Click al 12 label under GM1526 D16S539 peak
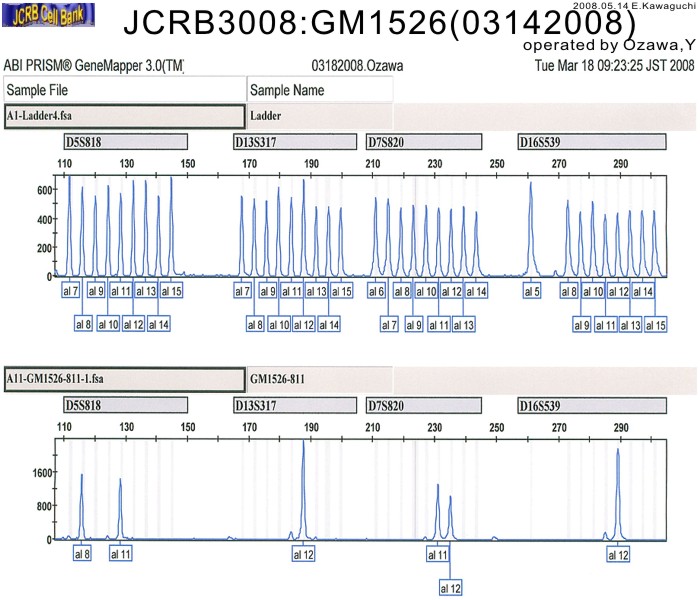Viewport: 700px width, 600px height. click(x=617, y=554)
